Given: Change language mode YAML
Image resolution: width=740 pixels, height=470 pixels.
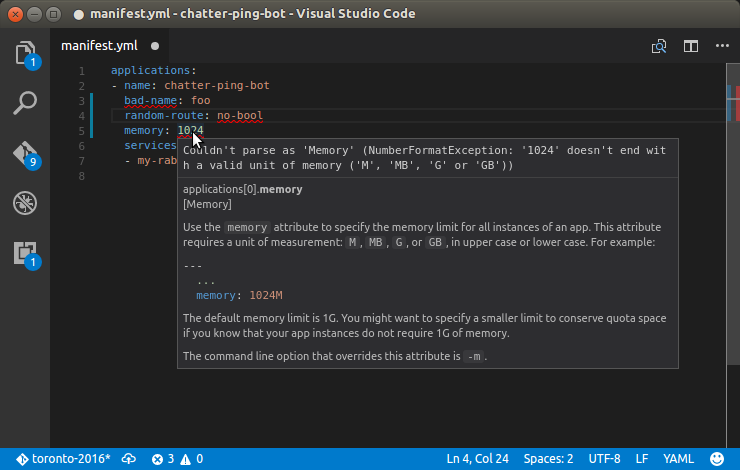Looking at the screenshot, I should pos(678,459).
